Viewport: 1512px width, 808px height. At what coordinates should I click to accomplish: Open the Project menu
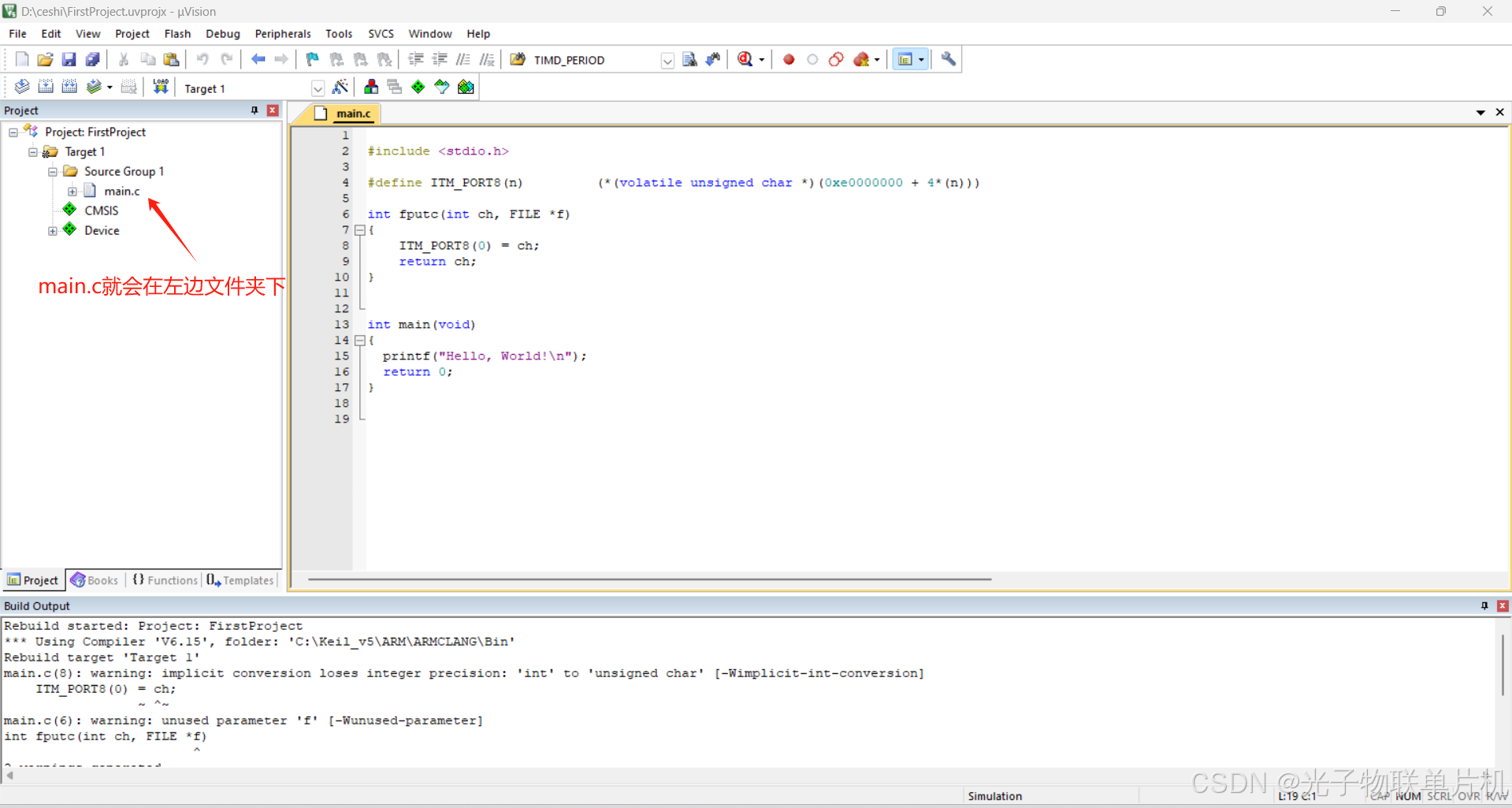pyautogui.click(x=132, y=34)
